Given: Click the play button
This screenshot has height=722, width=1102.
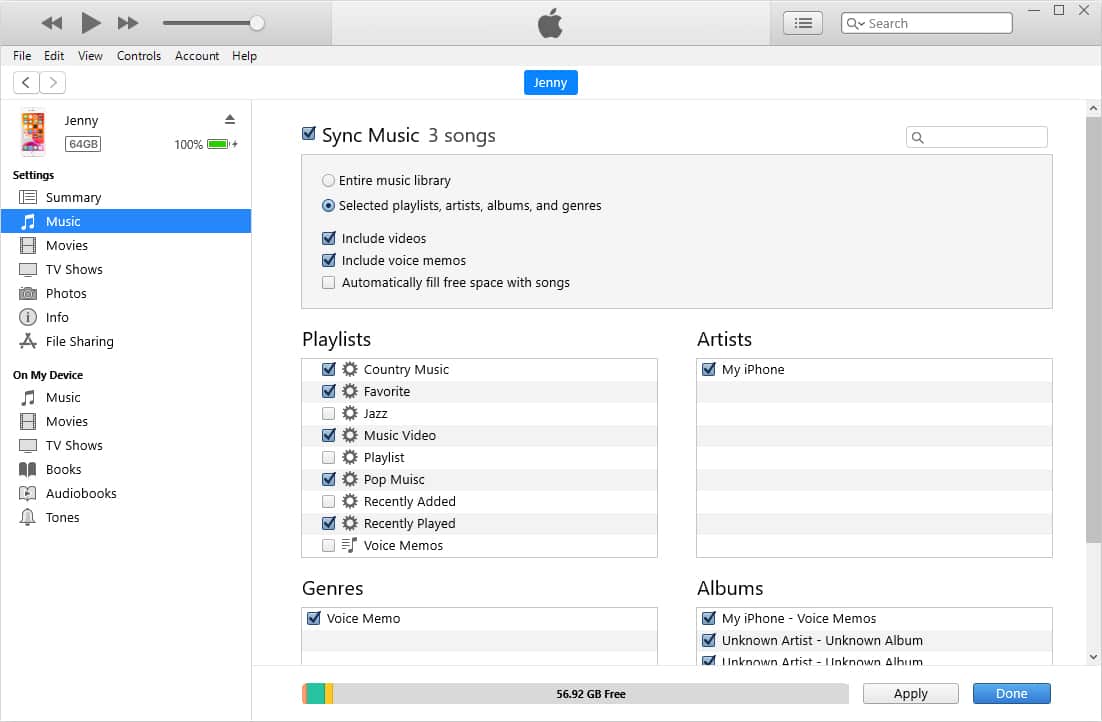Looking at the screenshot, I should tap(91, 22).
